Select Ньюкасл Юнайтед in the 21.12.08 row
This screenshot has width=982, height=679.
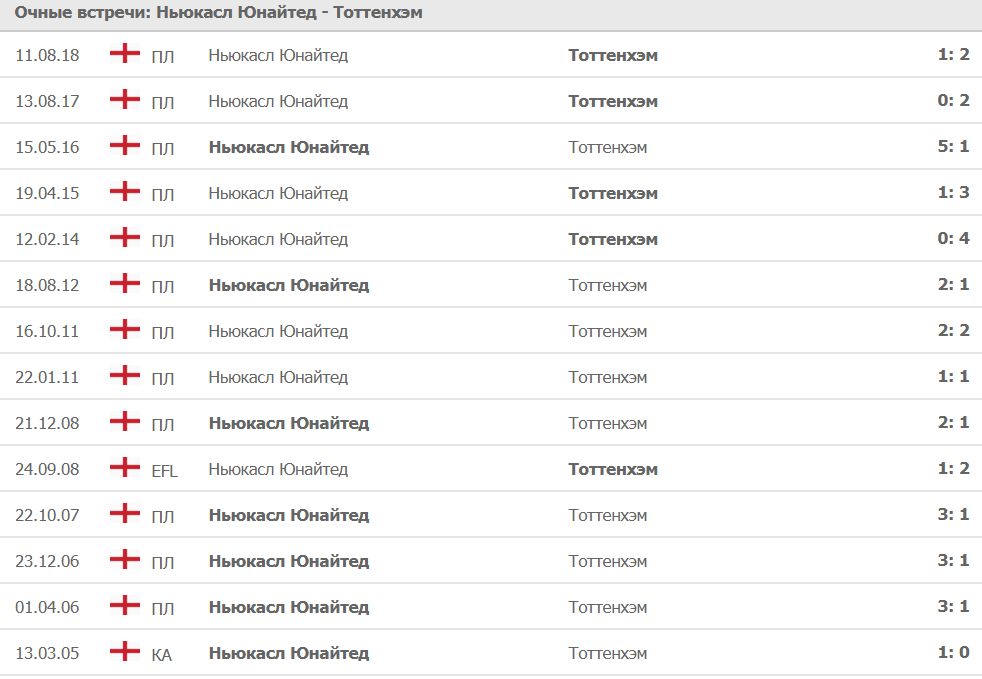288,423
